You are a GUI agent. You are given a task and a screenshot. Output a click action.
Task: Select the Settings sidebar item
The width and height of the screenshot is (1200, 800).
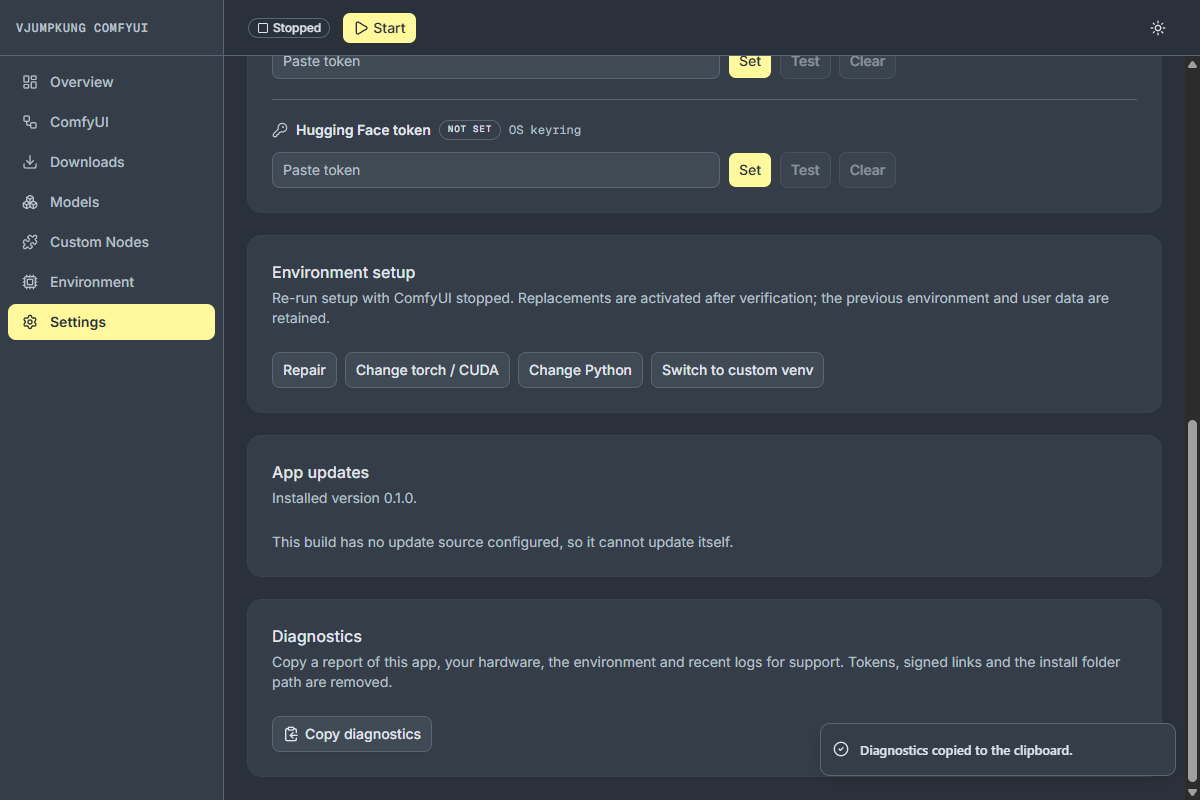click(111, 322)
